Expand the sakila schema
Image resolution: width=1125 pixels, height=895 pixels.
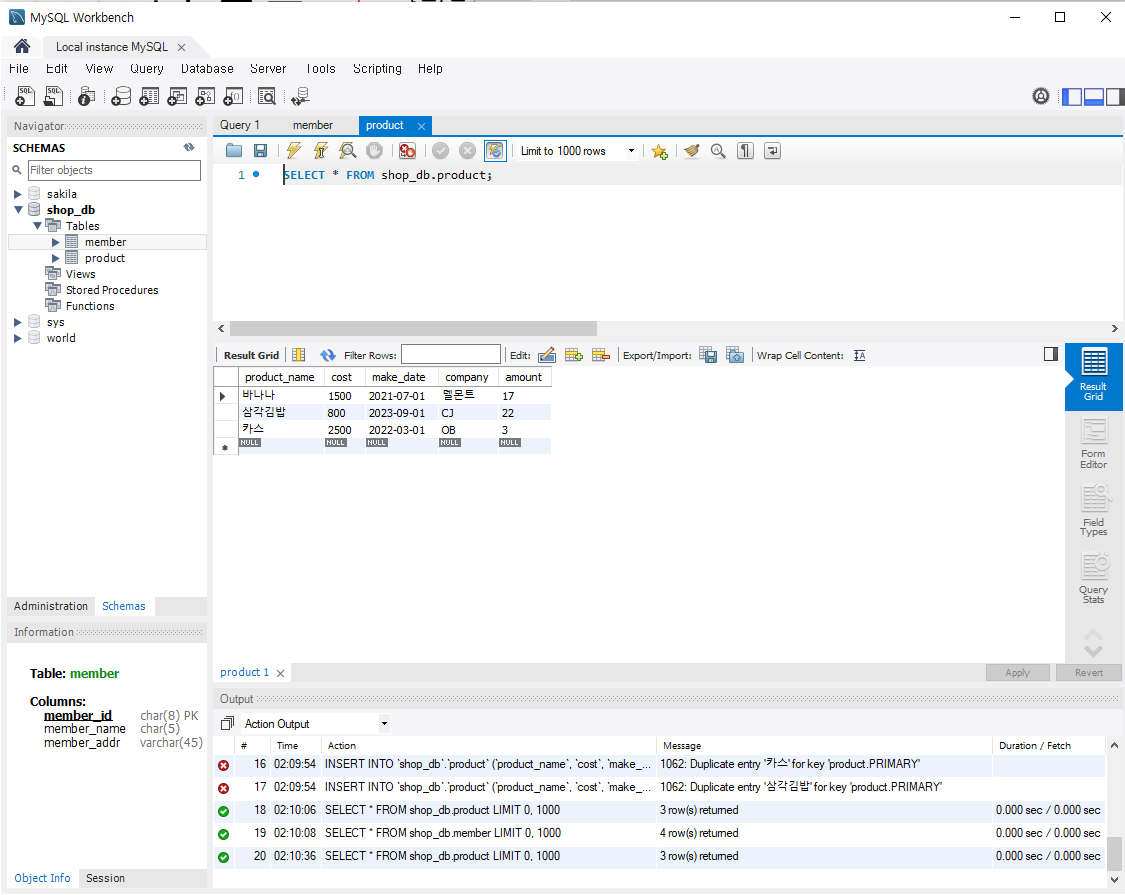click(18, 194)
